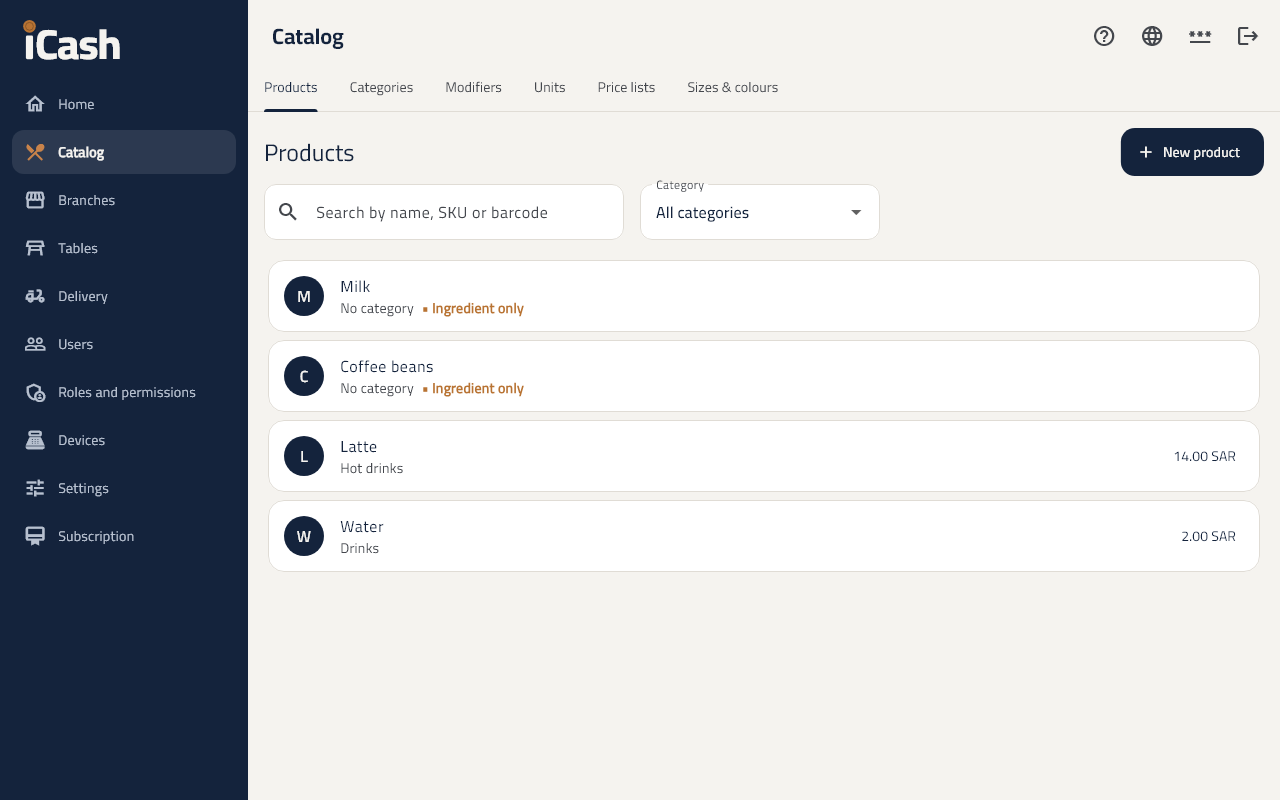Click the Devices cash register icon

click(35, 440)
